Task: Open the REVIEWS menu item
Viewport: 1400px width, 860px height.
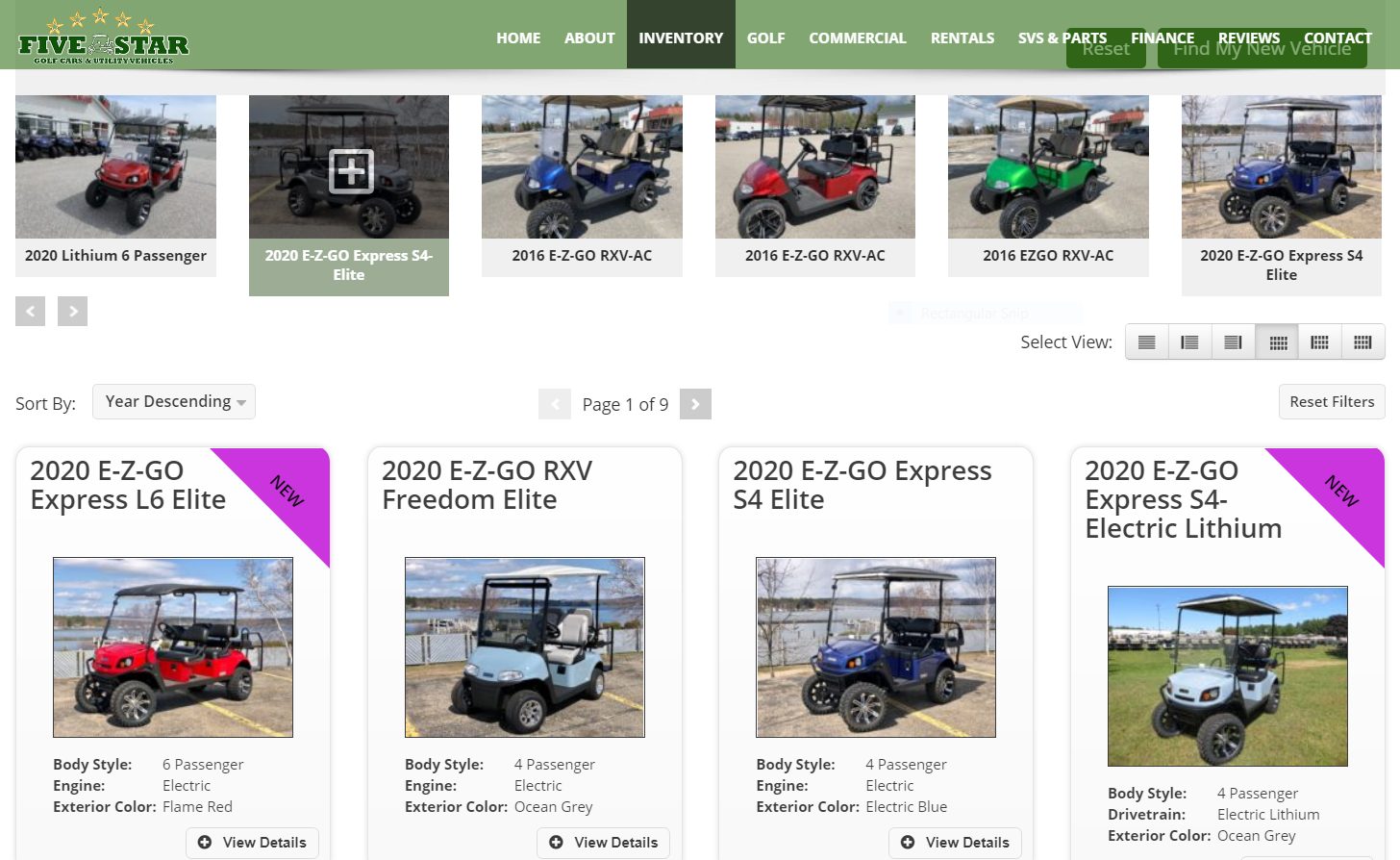Action: [x=1249, y=38]
